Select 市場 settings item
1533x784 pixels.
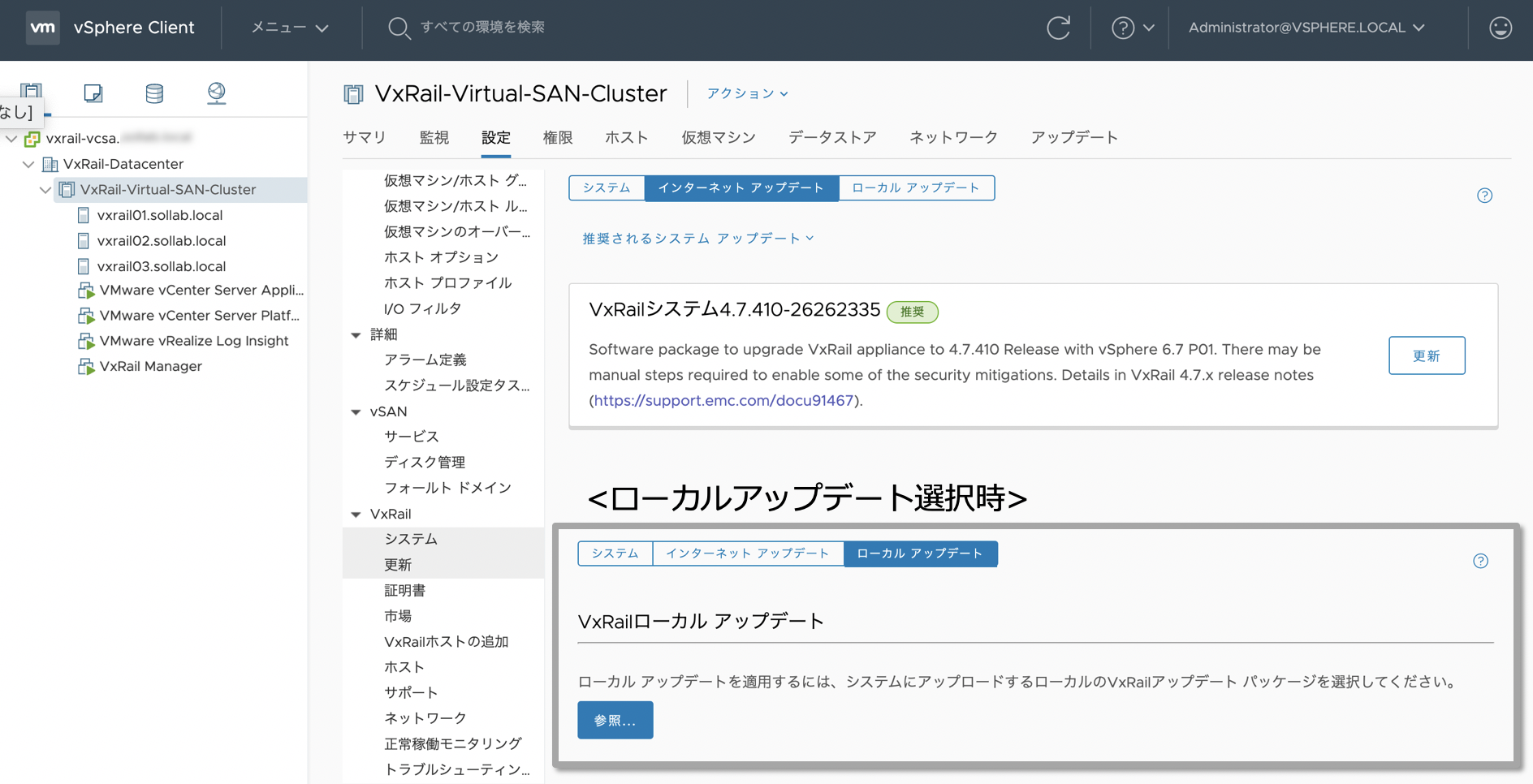click(398, 616)
